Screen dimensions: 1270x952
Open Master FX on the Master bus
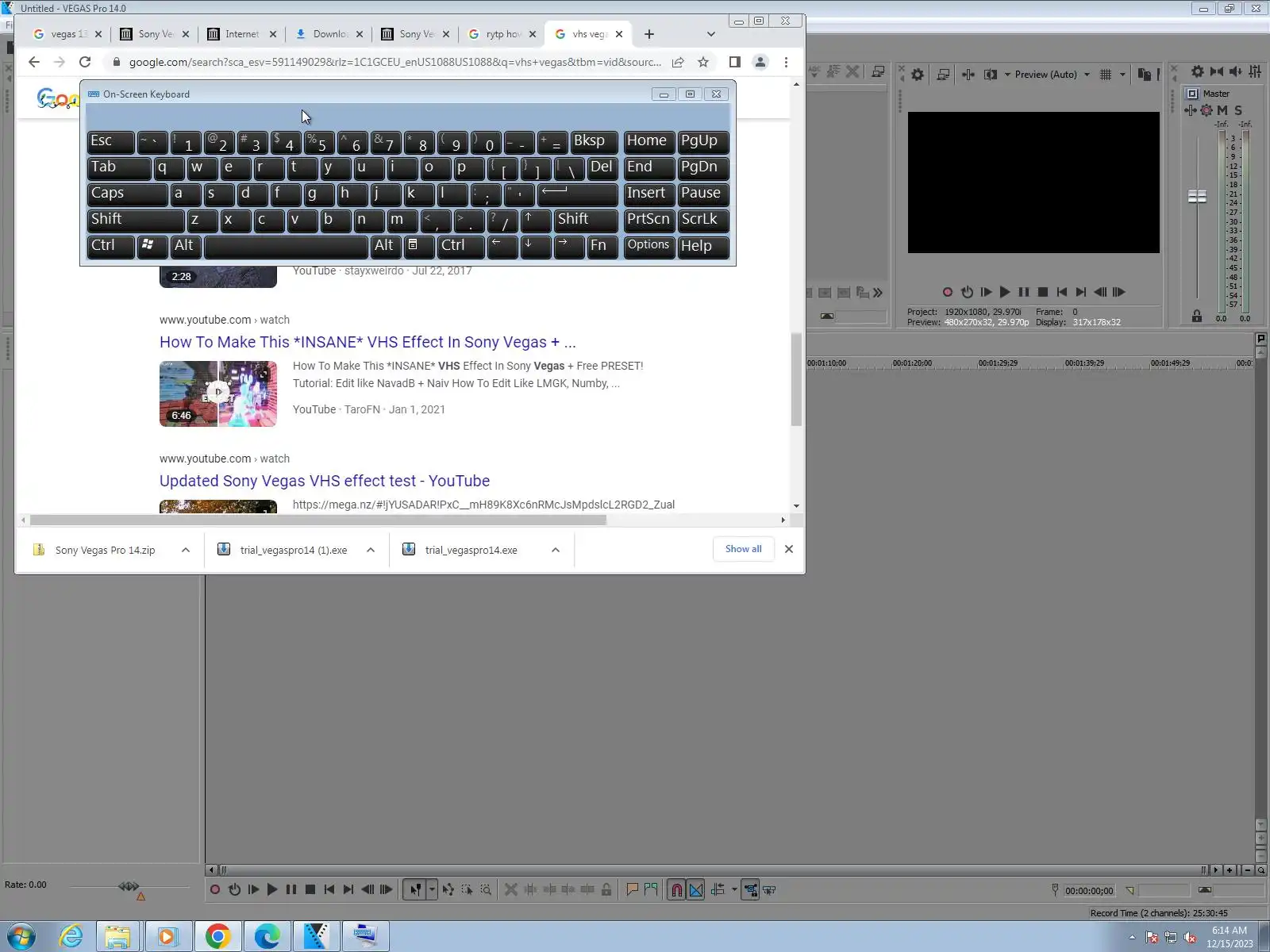[x=1191, y=110]
